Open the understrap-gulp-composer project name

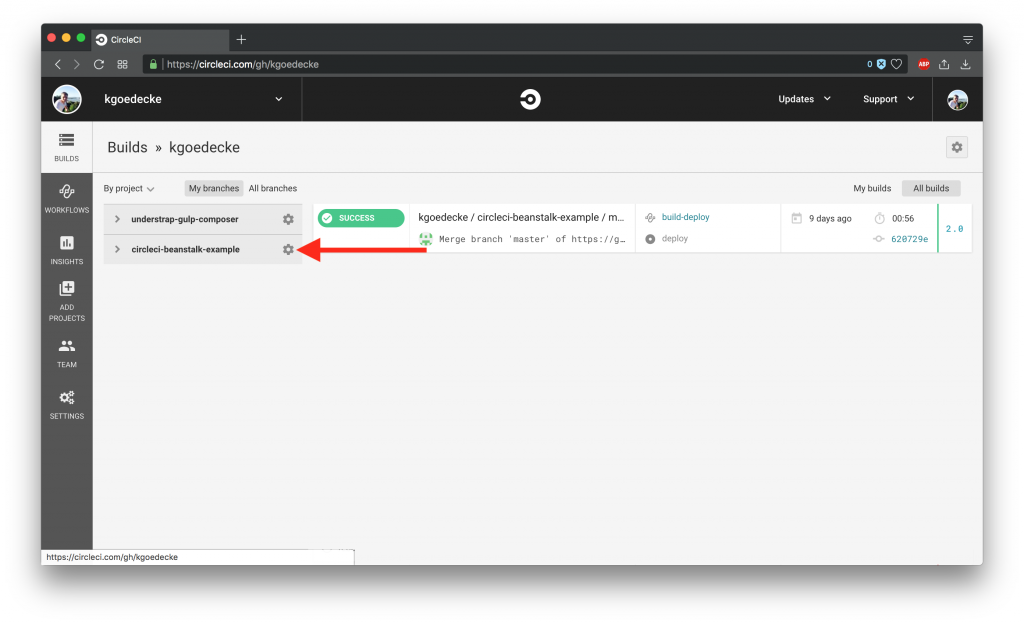coord(185,219)
